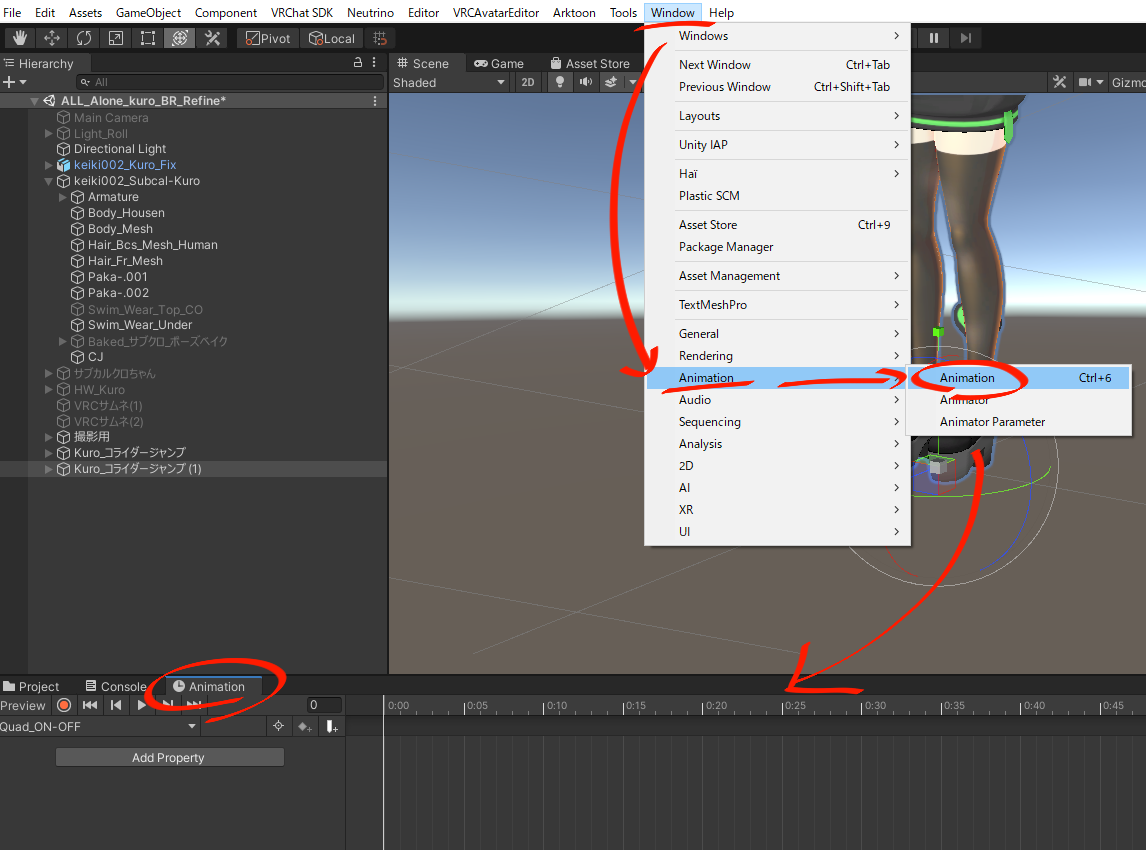Select the Rect Transform tool
1146x850 pixels.
tap(147, 38)
